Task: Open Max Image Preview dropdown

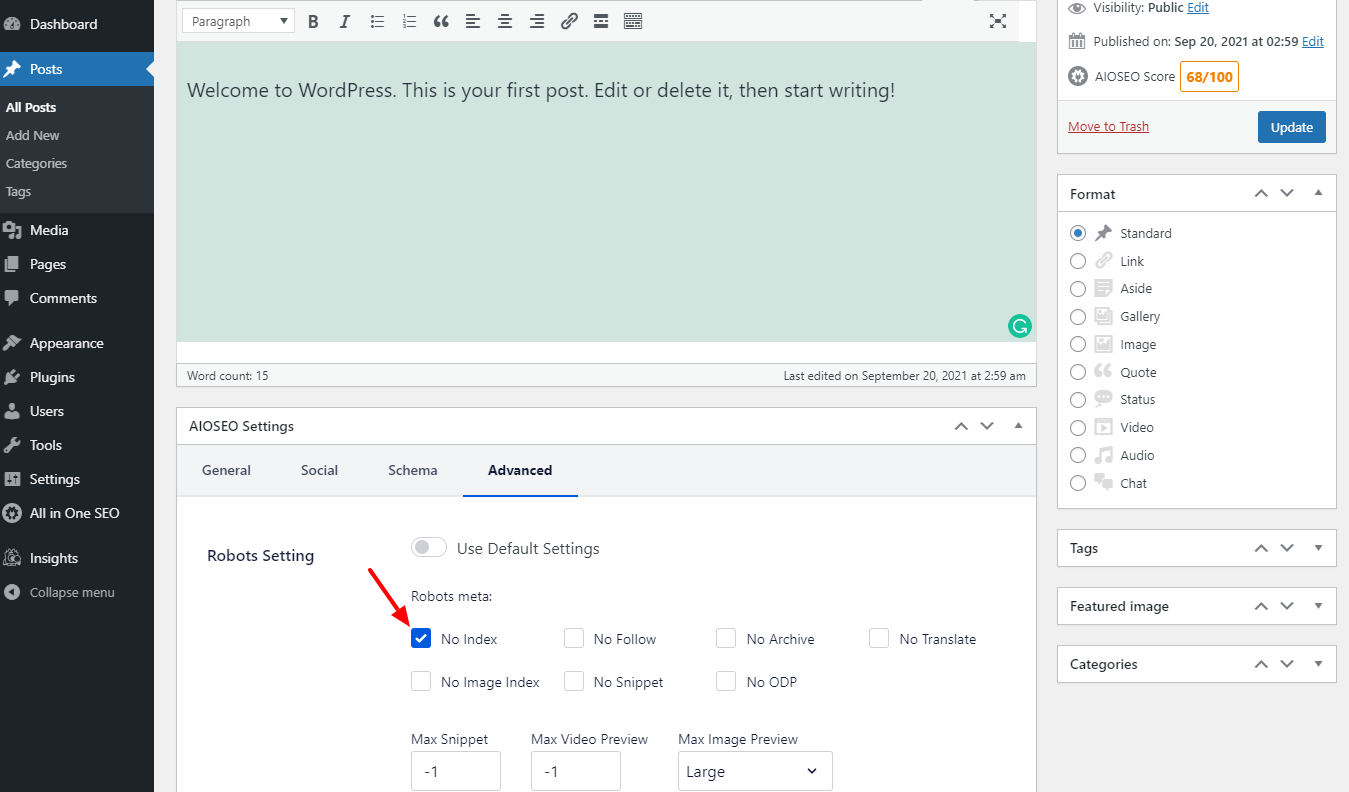Action: 755,771
